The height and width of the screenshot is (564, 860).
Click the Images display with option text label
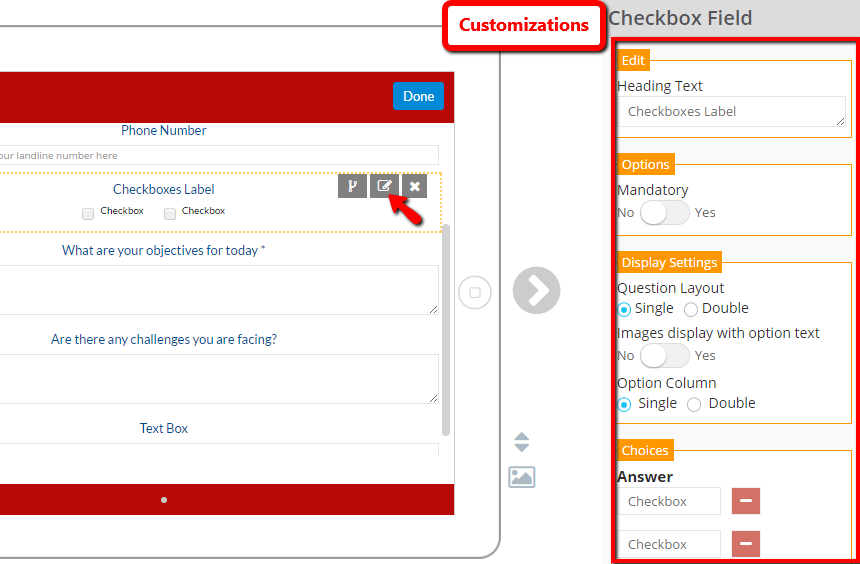click(718, 333)
